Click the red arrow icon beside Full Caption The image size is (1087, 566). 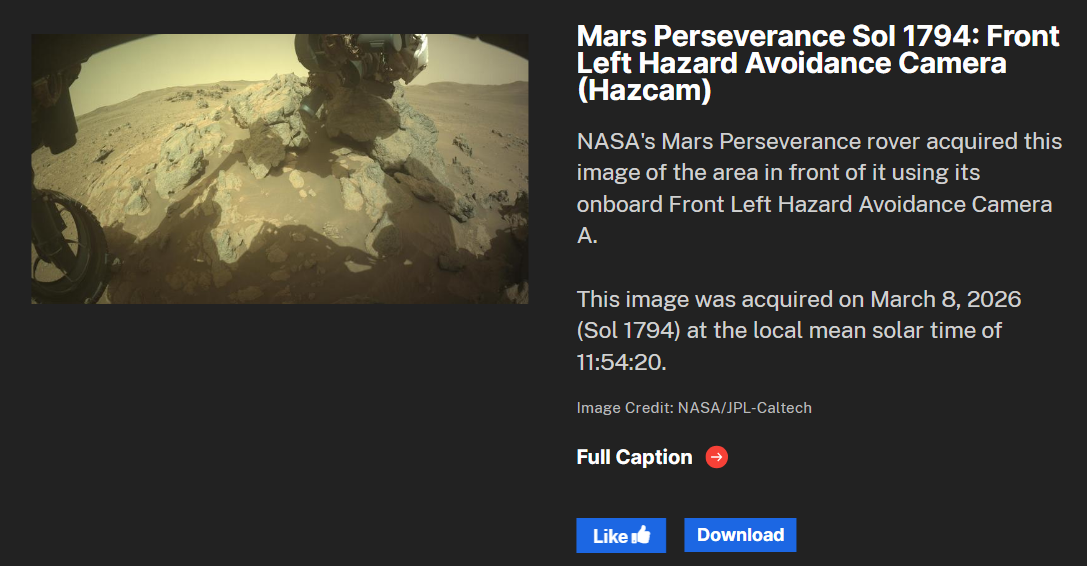[x=717, y=457]
